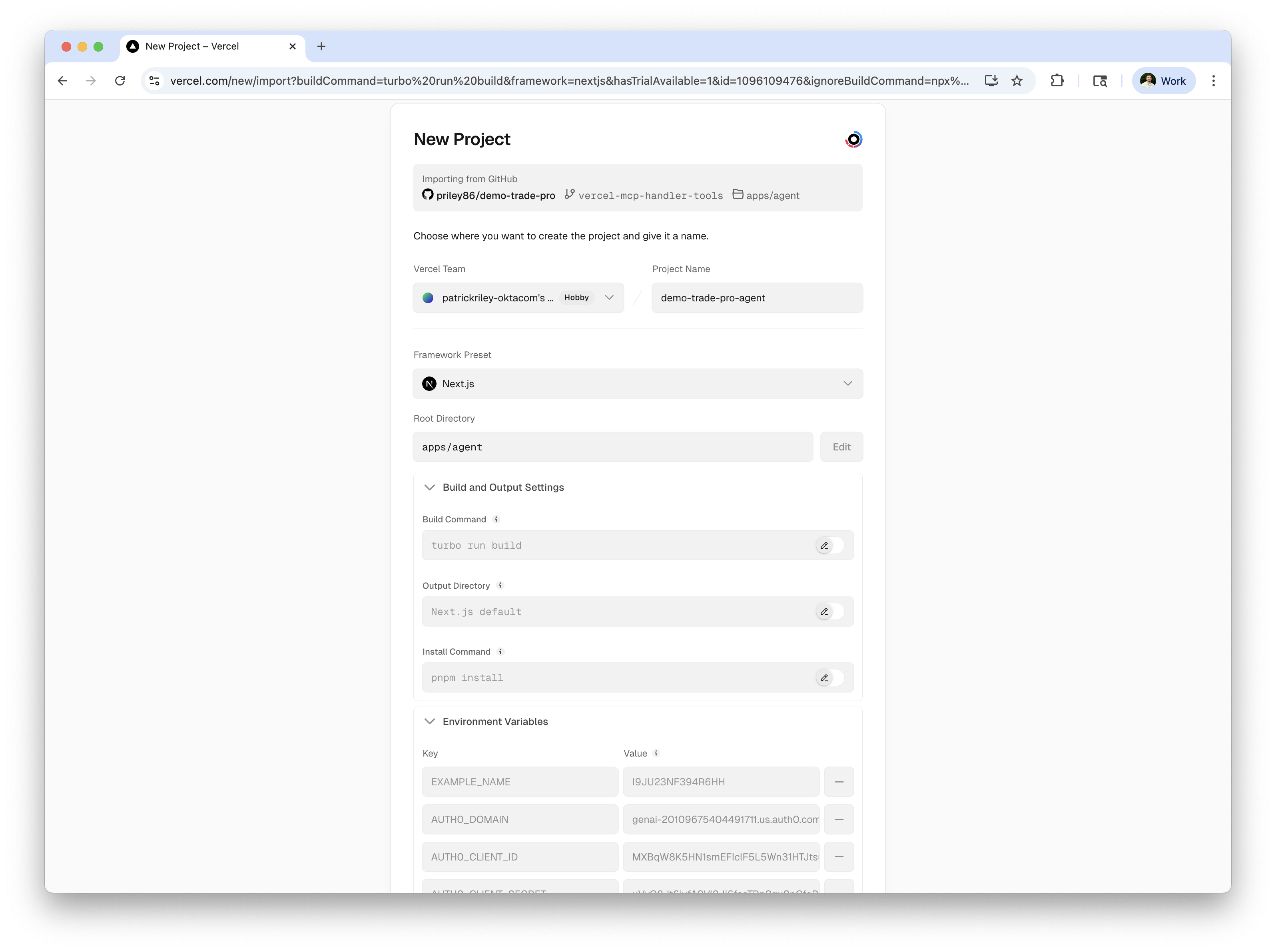
Task: Click the AUTH0_CLIENT_ID value field
Action: (721, 856)
